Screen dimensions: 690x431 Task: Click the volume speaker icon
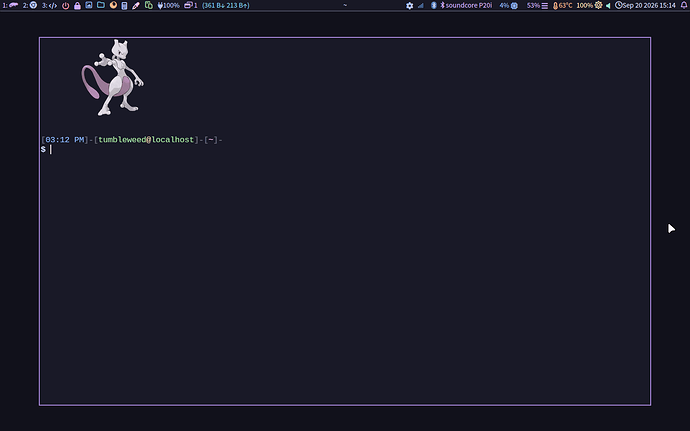(x=608, y=5)
